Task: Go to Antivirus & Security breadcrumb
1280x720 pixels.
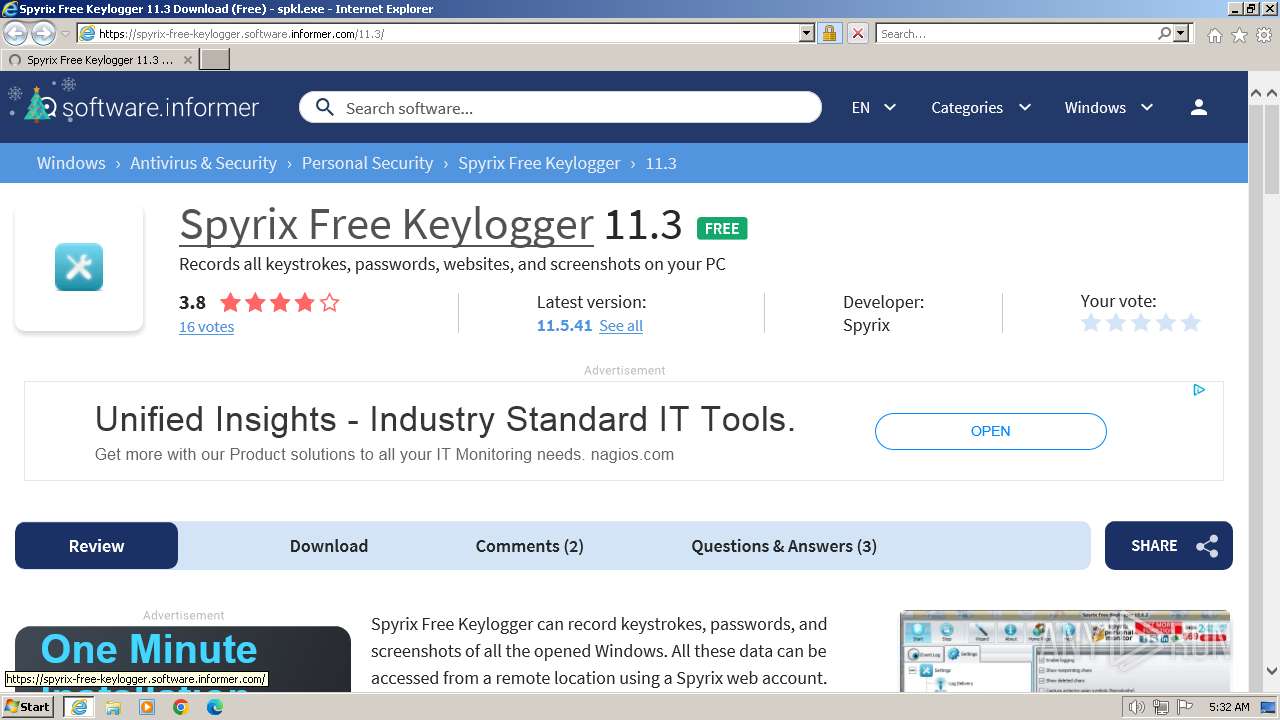Action: (x=203, y=163)
